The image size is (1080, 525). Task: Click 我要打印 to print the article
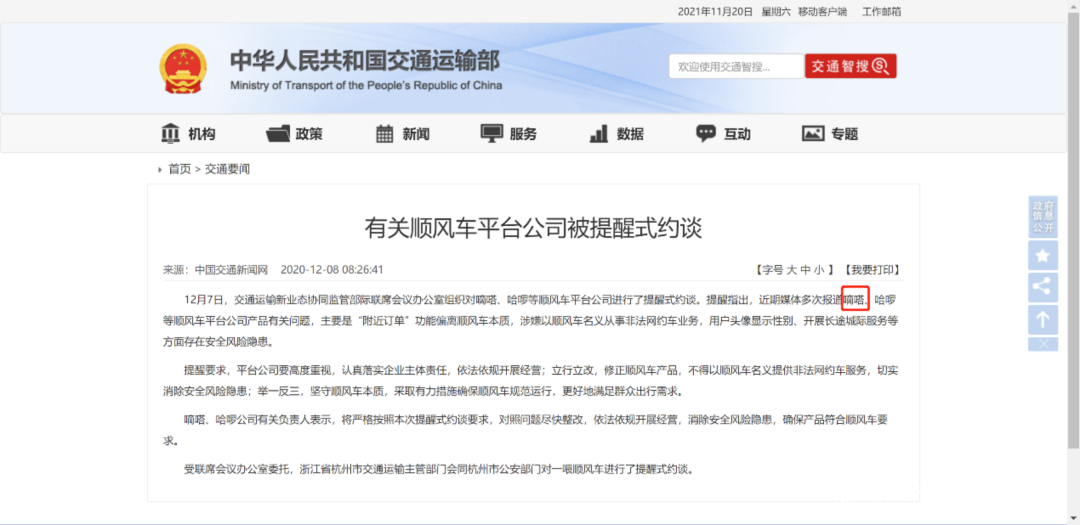[871, 269]
